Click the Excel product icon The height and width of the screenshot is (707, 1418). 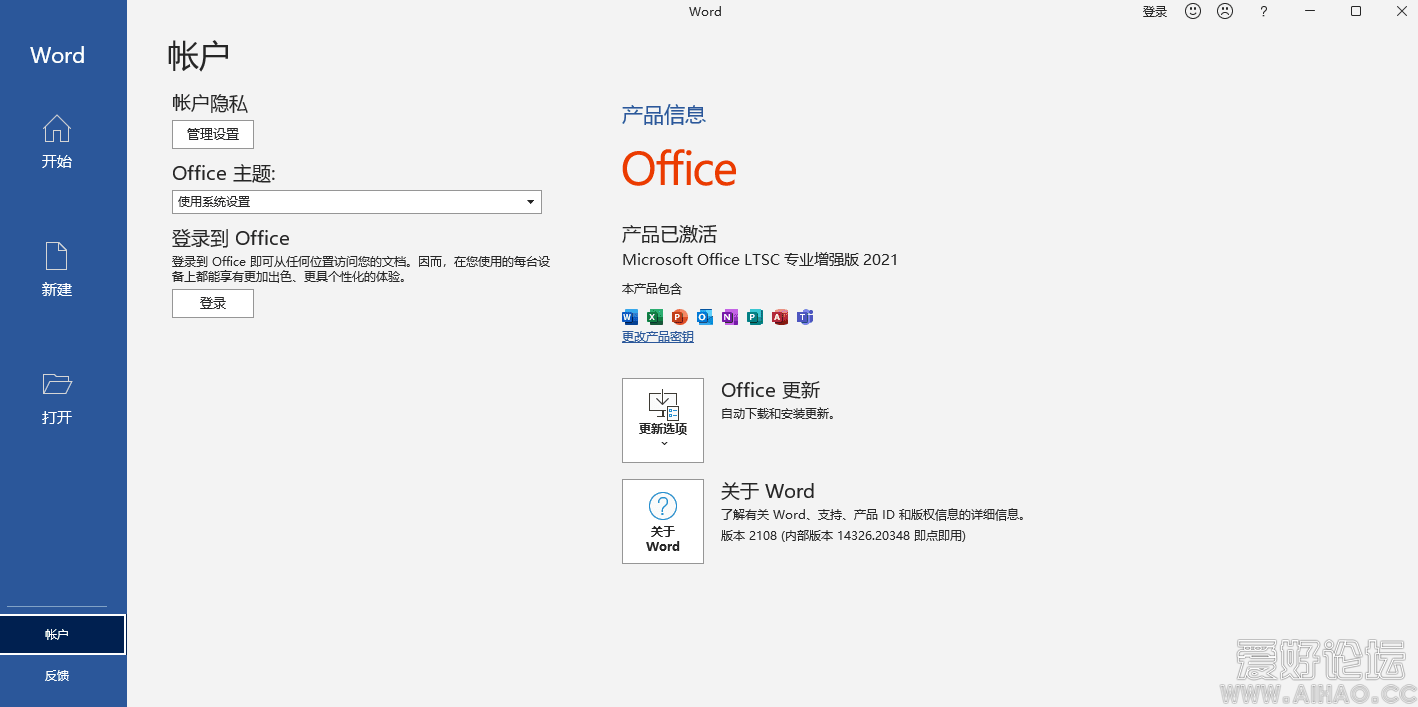pos(655,317)
